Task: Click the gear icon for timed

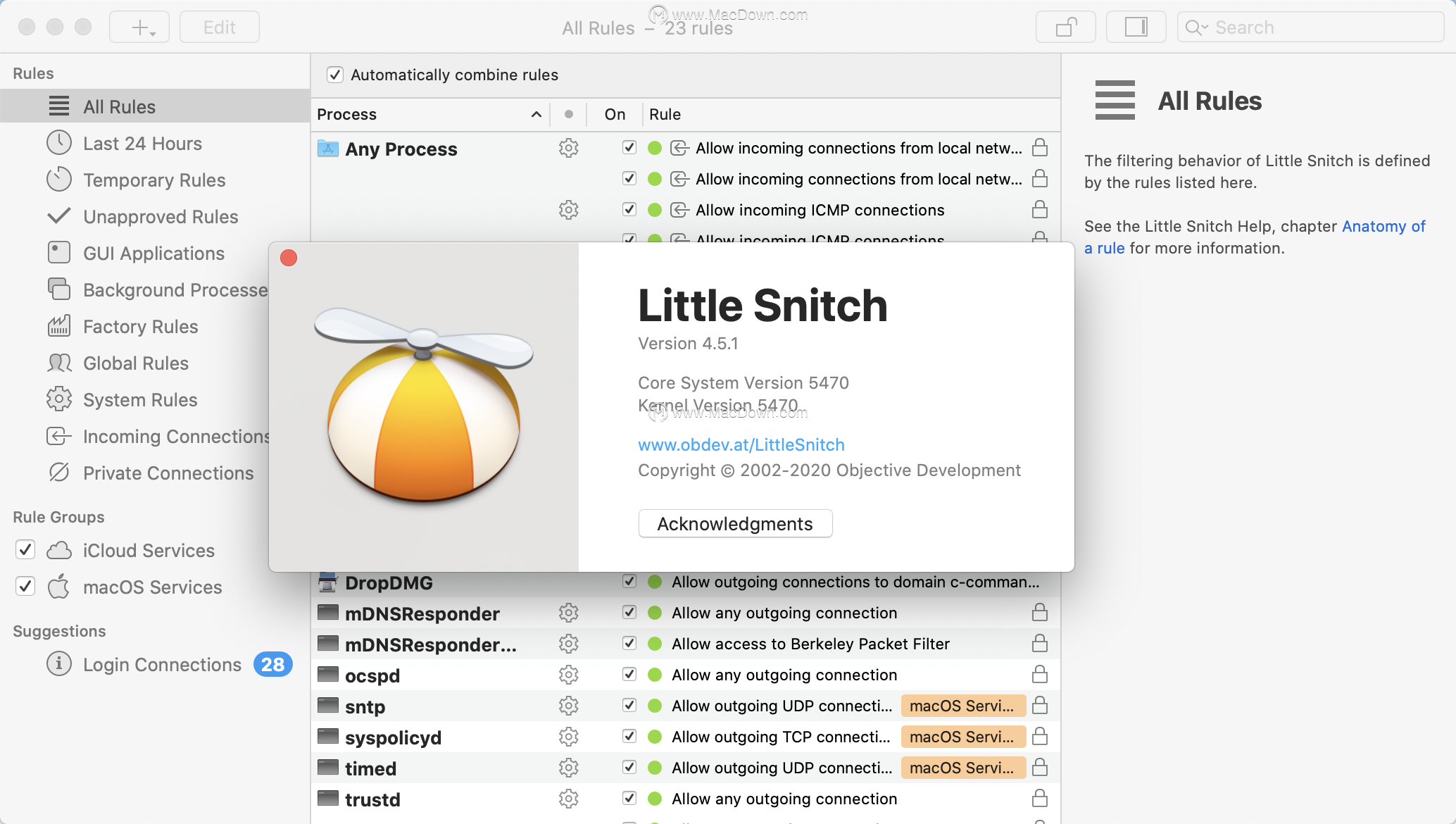Action: (569, 768)
